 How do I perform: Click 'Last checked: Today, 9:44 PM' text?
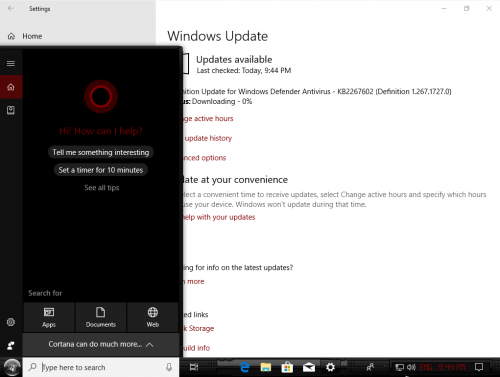(x=244, y=70)
